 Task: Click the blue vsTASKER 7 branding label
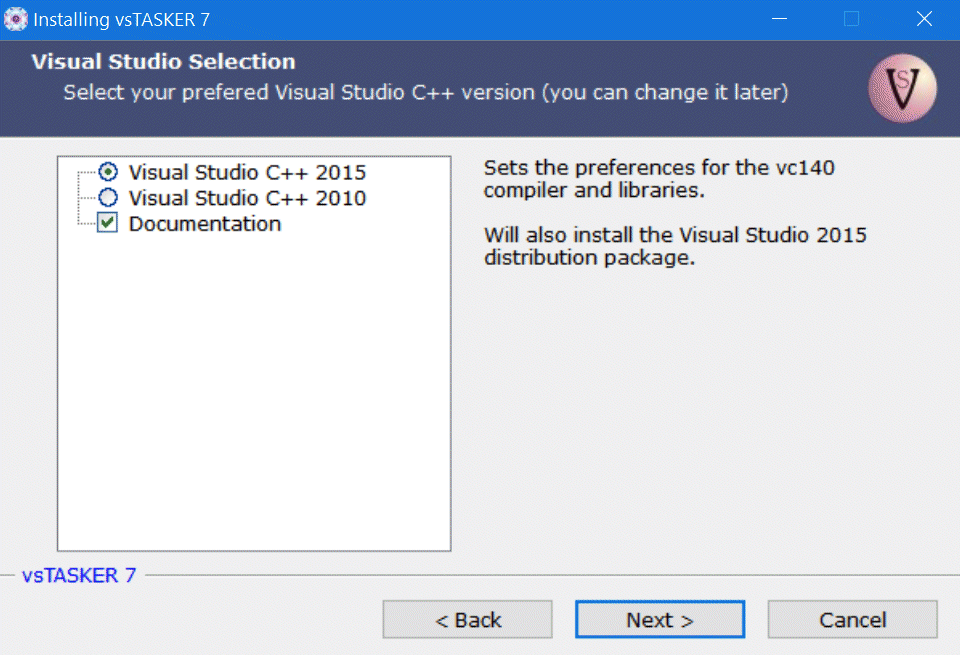[x=78, y=575]
